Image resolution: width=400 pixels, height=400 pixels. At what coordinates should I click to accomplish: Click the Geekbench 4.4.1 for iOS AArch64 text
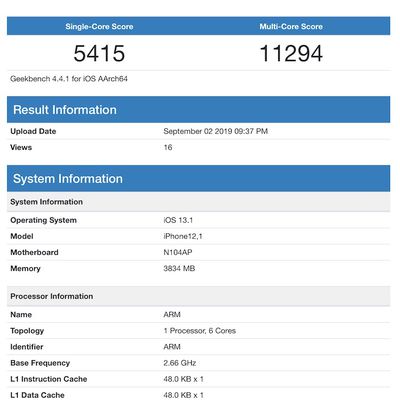click(x=69, y=79)
